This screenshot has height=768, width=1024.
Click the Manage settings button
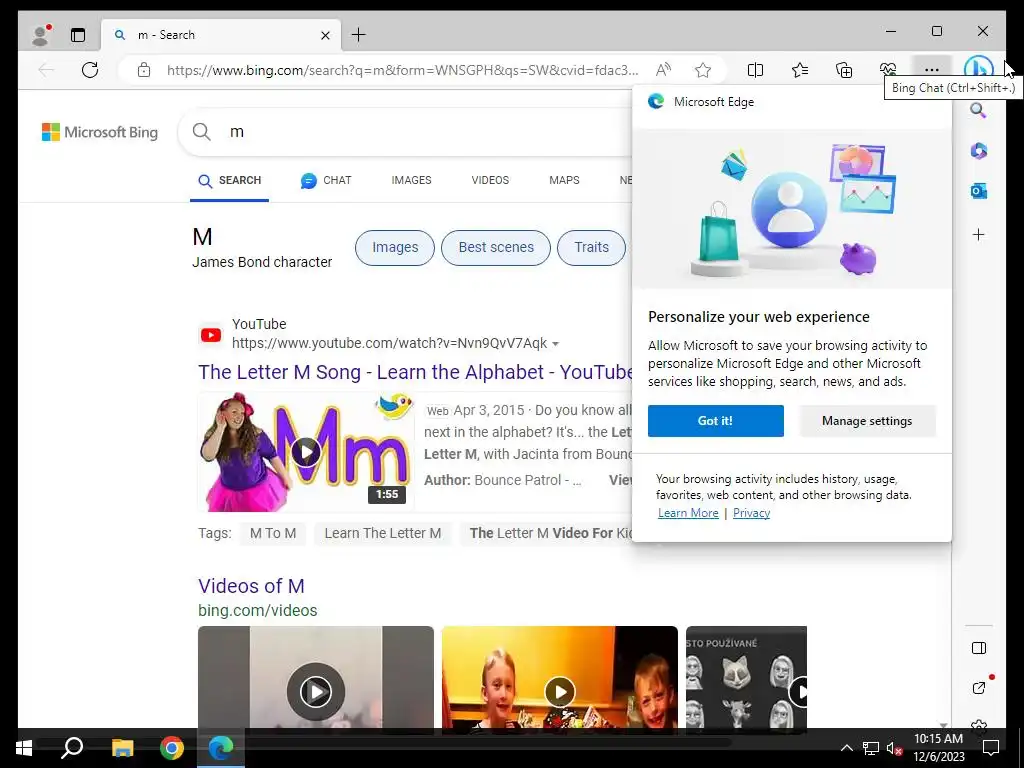(x=867, y=421)
